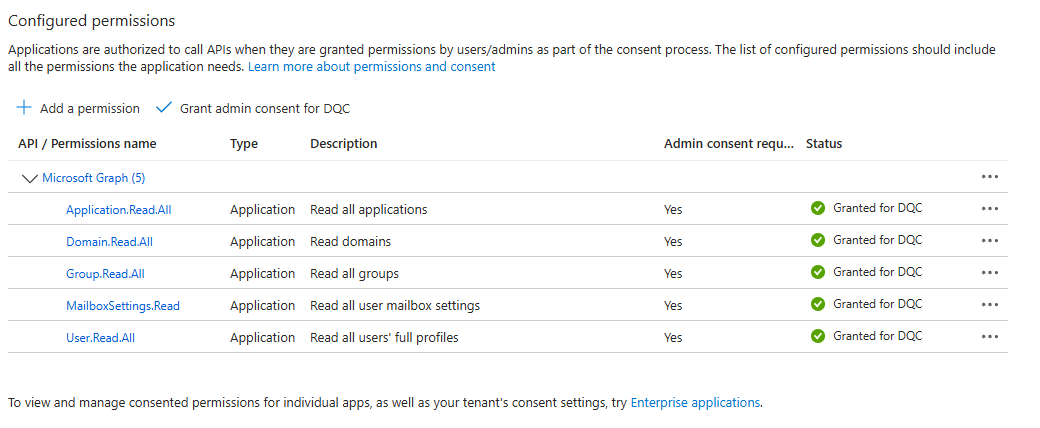Click the Description column header
The width and height of the screenshot is (1040, 428).
click(x=344, y=143)
